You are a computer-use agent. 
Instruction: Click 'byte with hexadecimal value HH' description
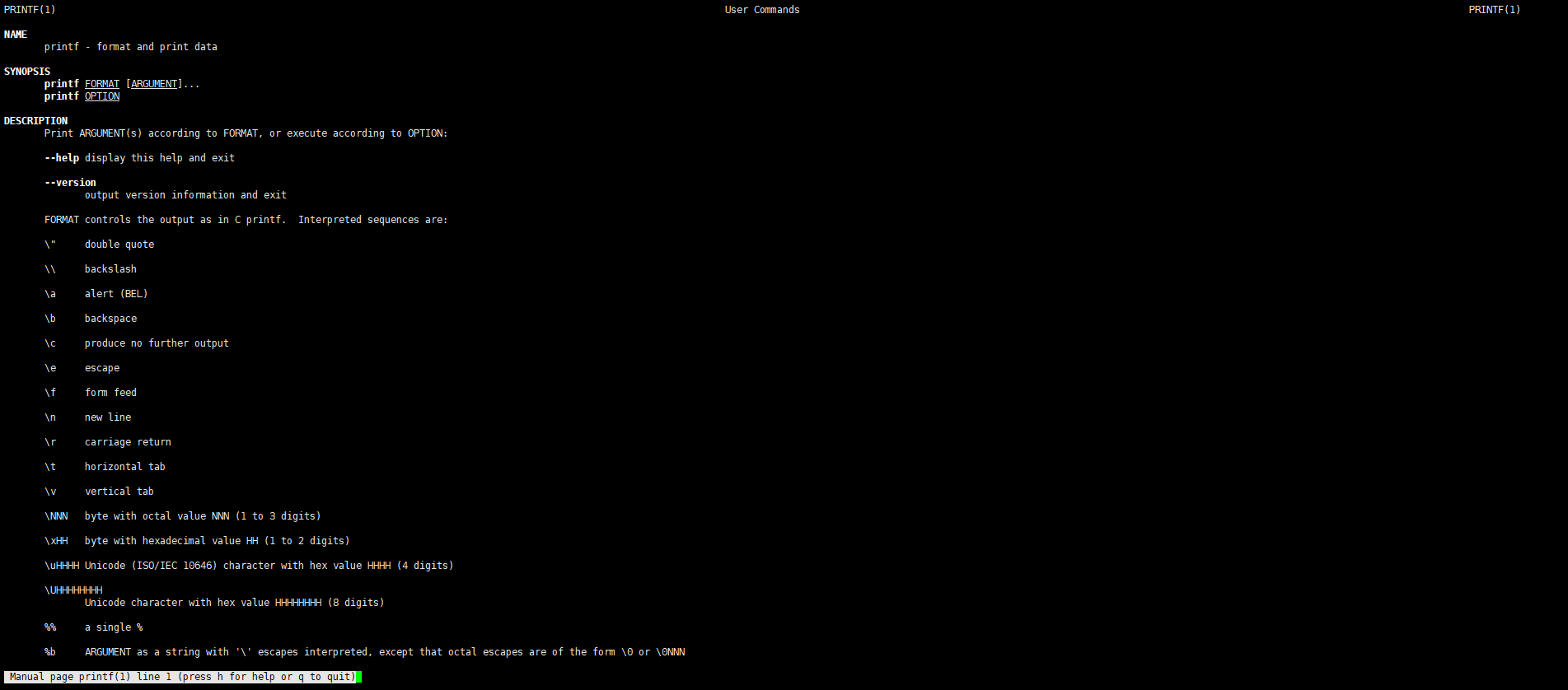click(218, 541)
